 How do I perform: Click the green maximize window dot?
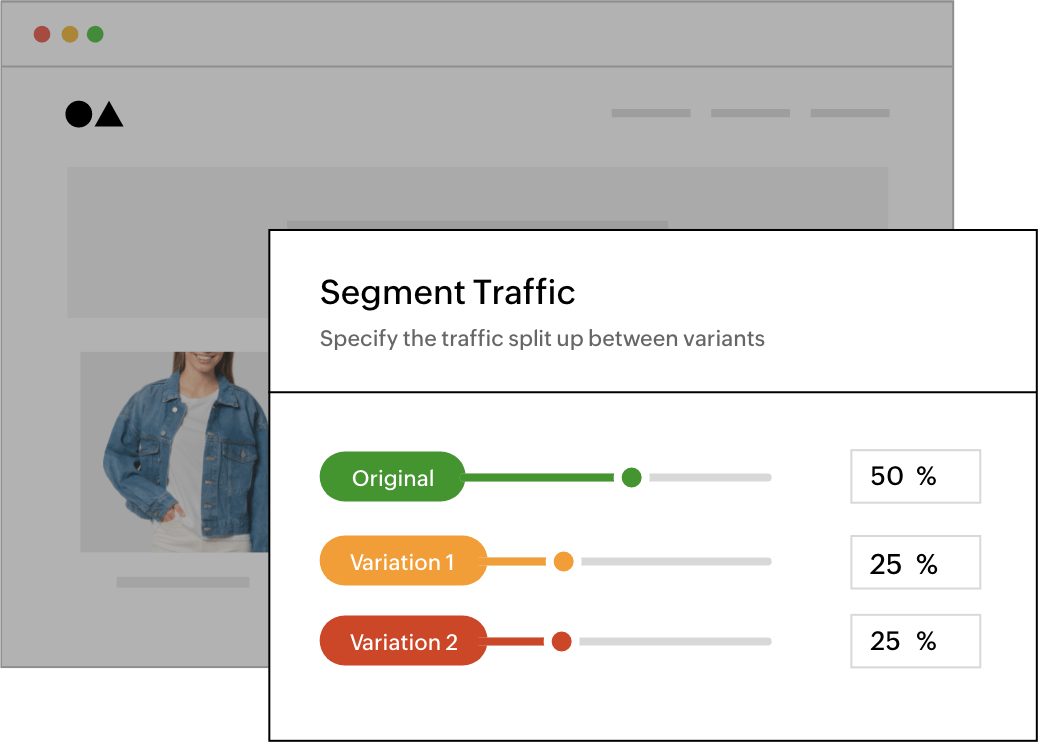click(x=95, y=34)
